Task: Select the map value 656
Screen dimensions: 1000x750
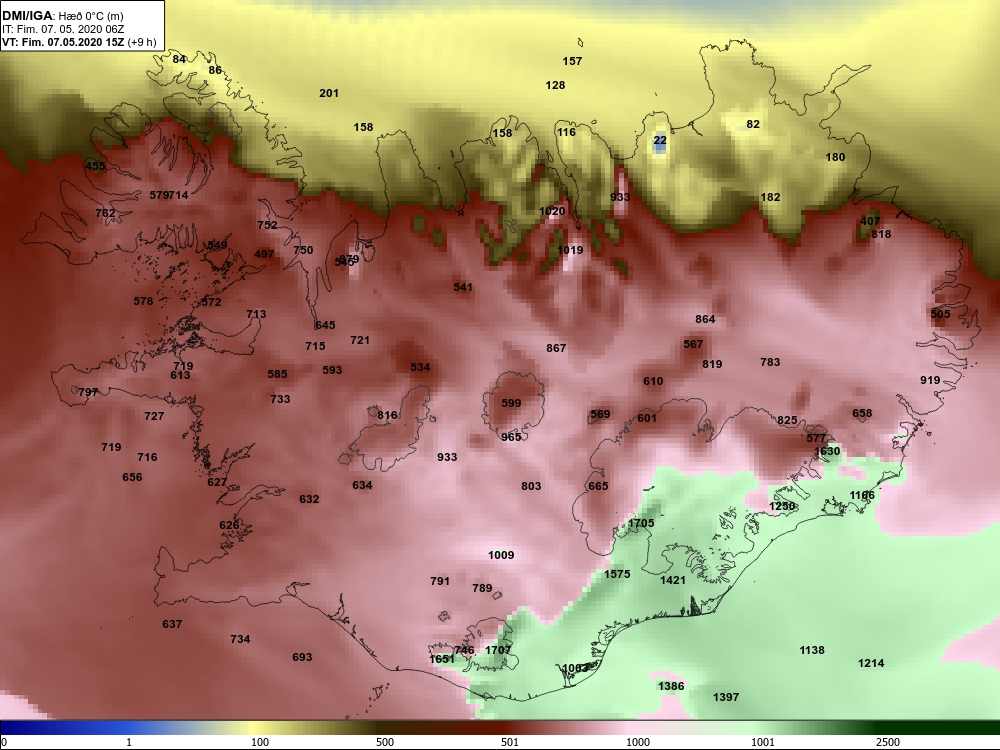Action: pos(132,477)
